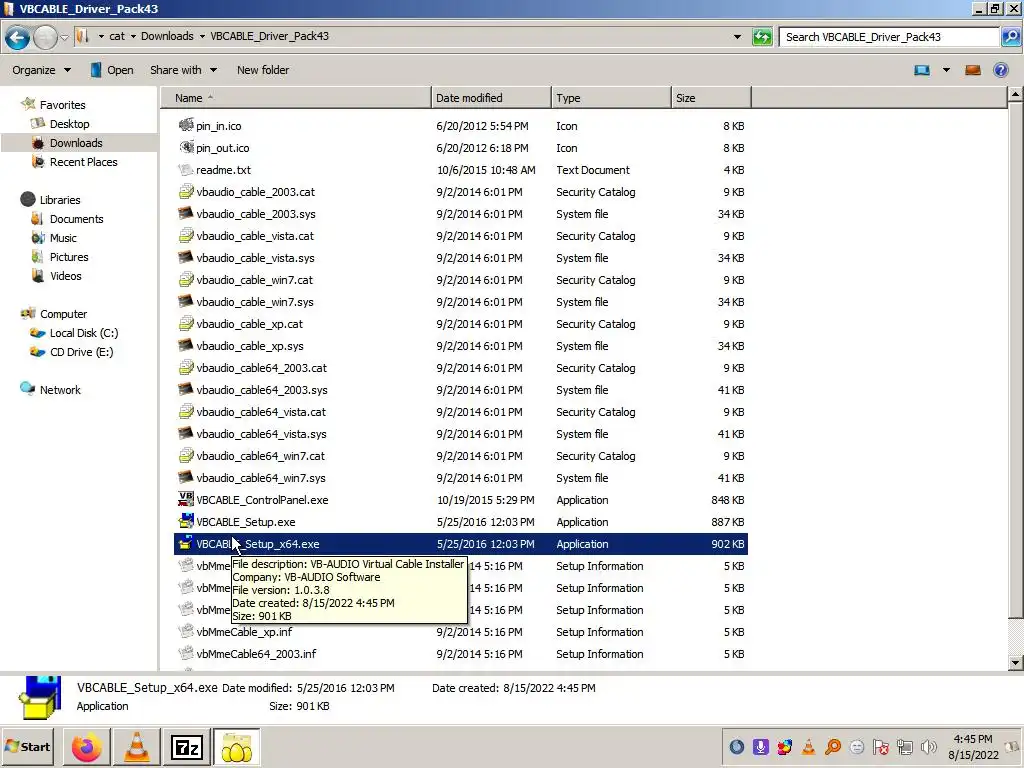1024x768 pixels.
Task: Open 7-Zip from the taskbar
Action: (x=186, y=747)
